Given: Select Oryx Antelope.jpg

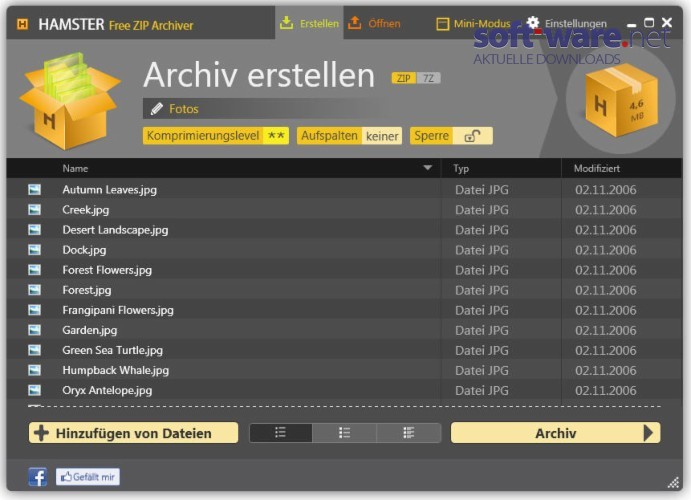Looking at the screenshot, I should pyautogui.click(x=107, y=391).
